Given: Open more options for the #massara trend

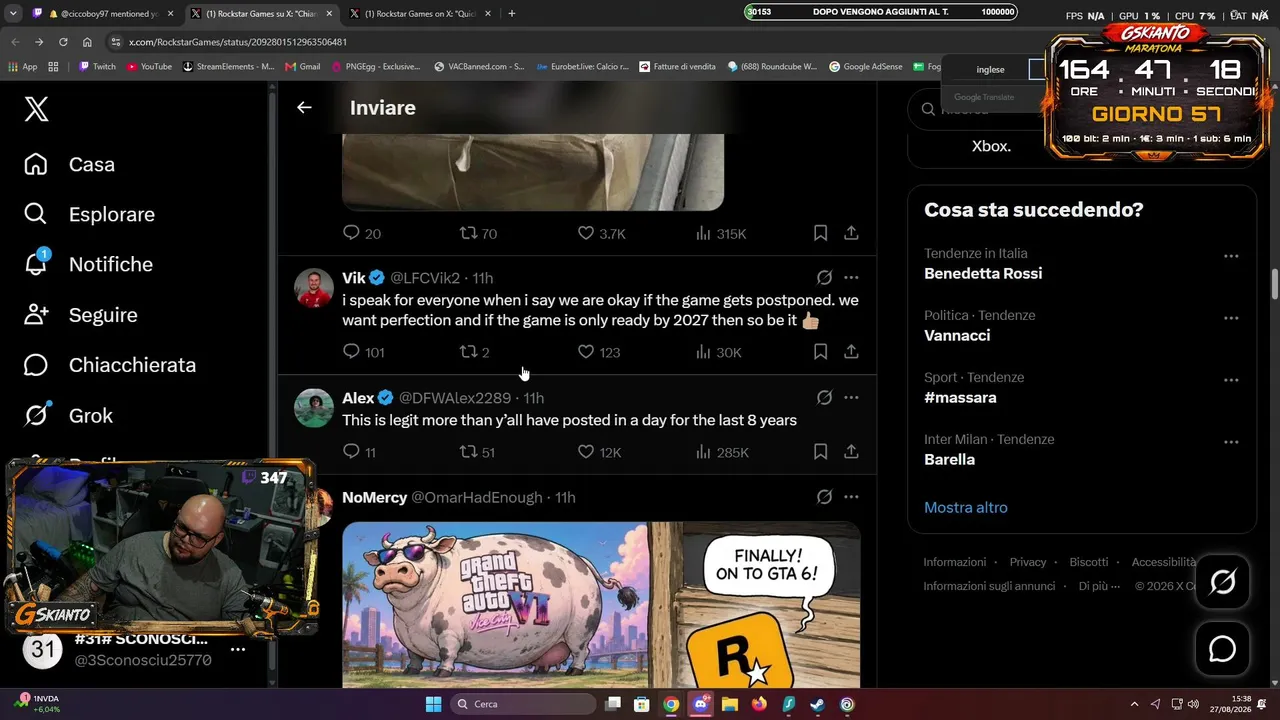Looking at the screenshot, I should click(x=1231, y=380).
